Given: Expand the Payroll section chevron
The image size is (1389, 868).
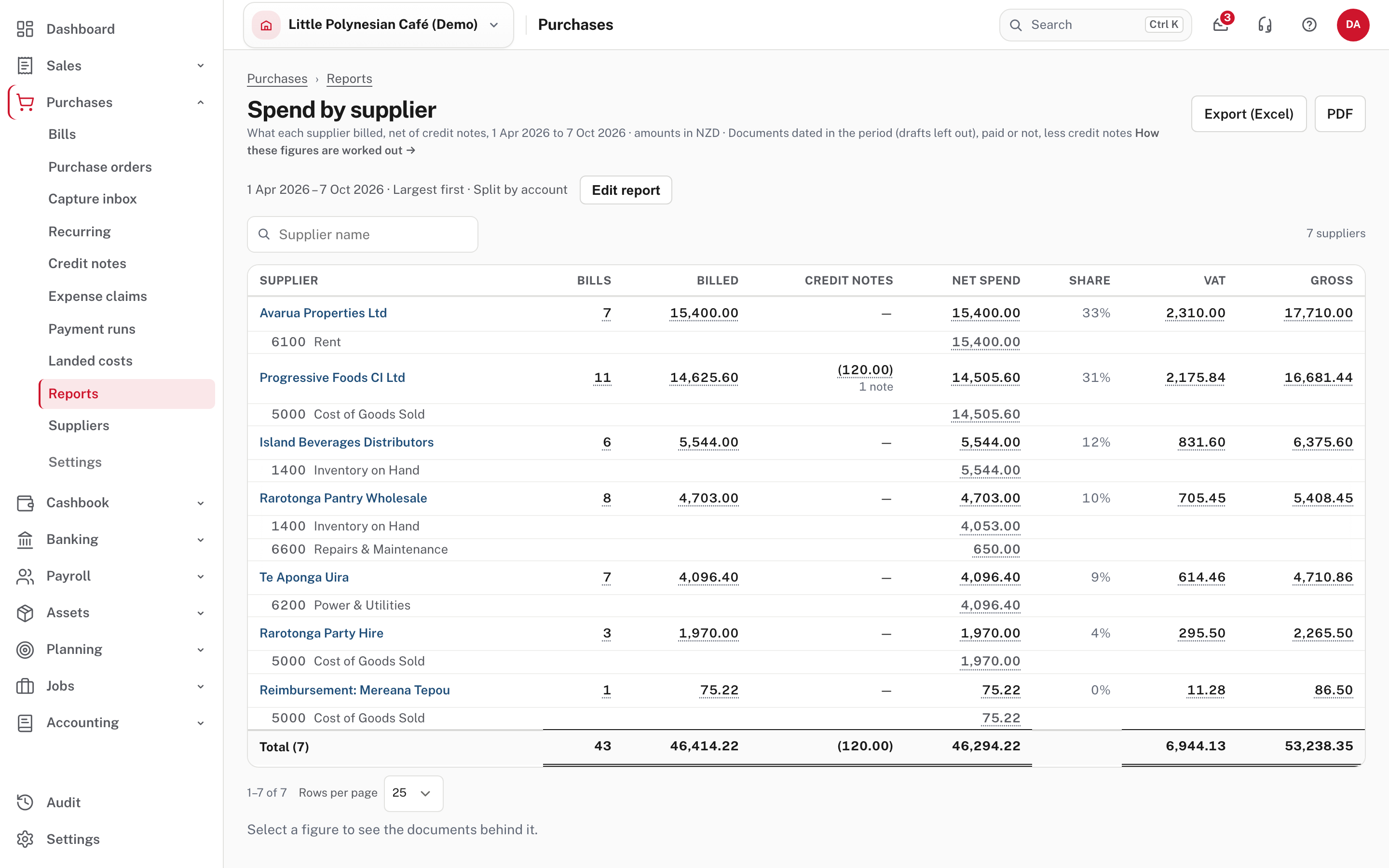Looking at the screenshot, I should 201,576.
